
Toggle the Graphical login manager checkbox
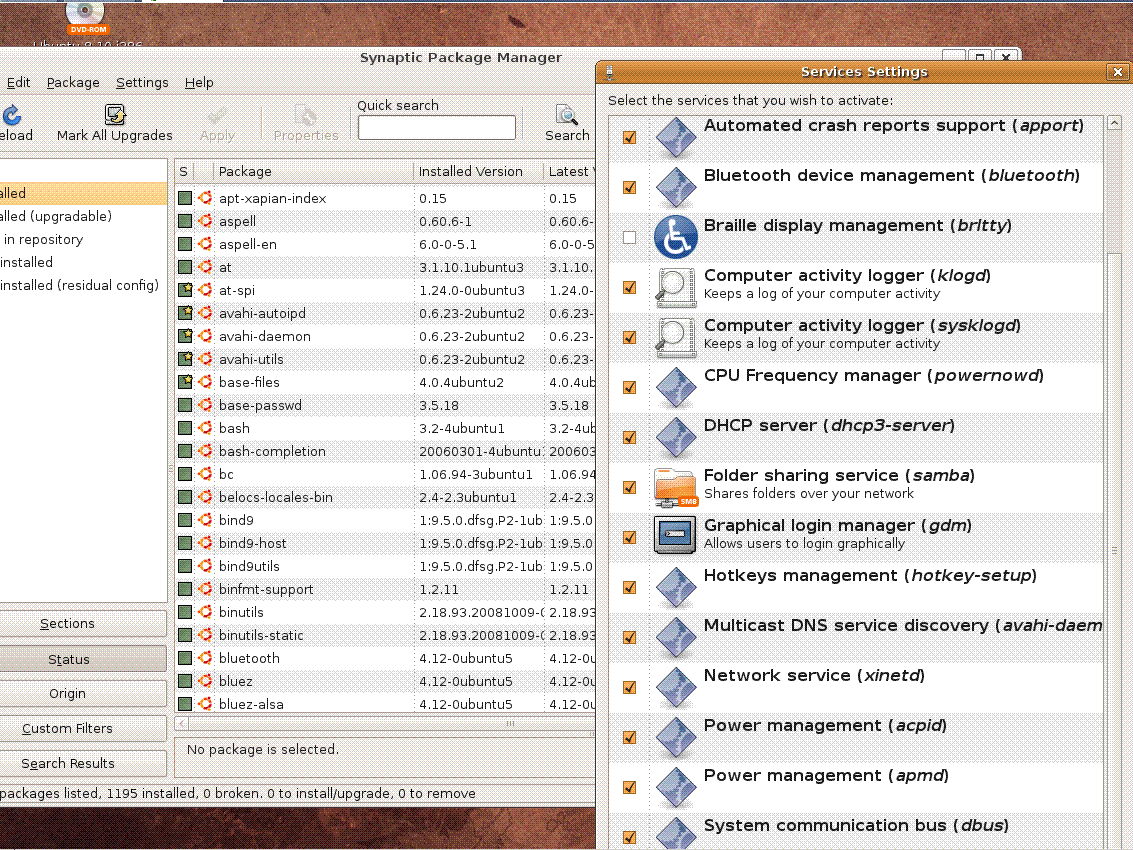(629, 537)
